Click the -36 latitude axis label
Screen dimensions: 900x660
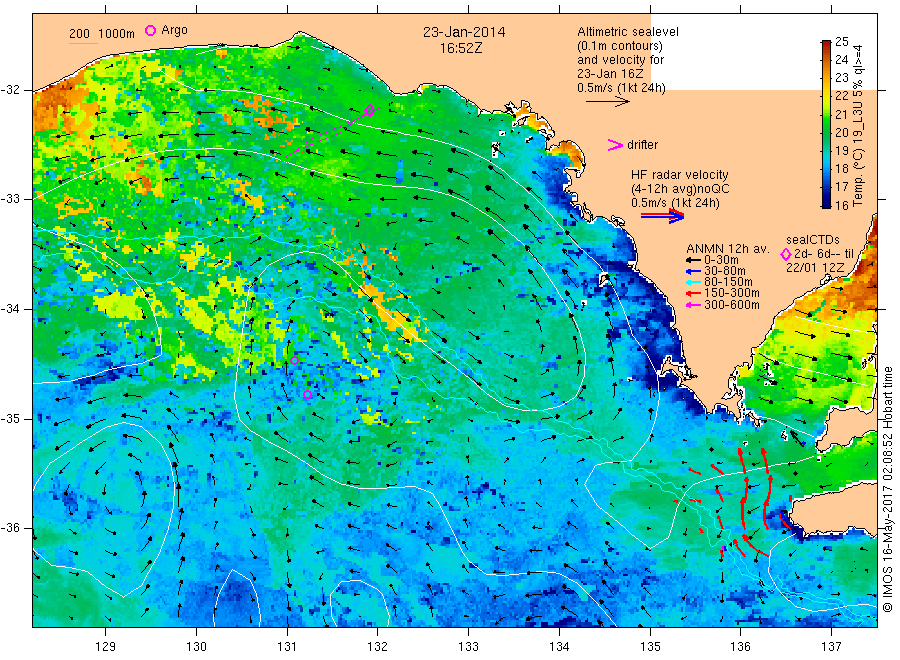pyautogui.click(x=10, y=527)
